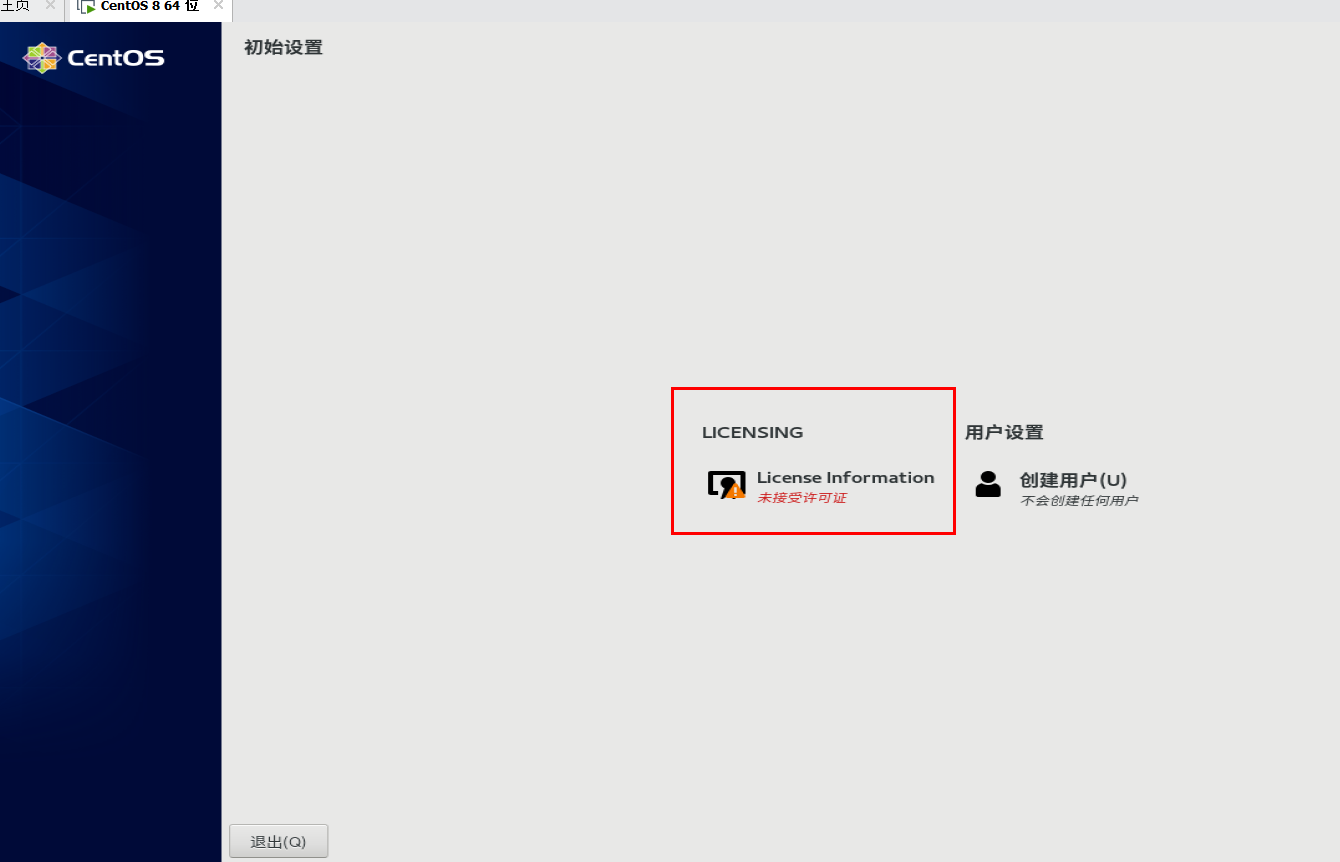The image size is (1340, 862).
Task: Click the CentOS logo in the sidebar
Action: coord(44,57)
